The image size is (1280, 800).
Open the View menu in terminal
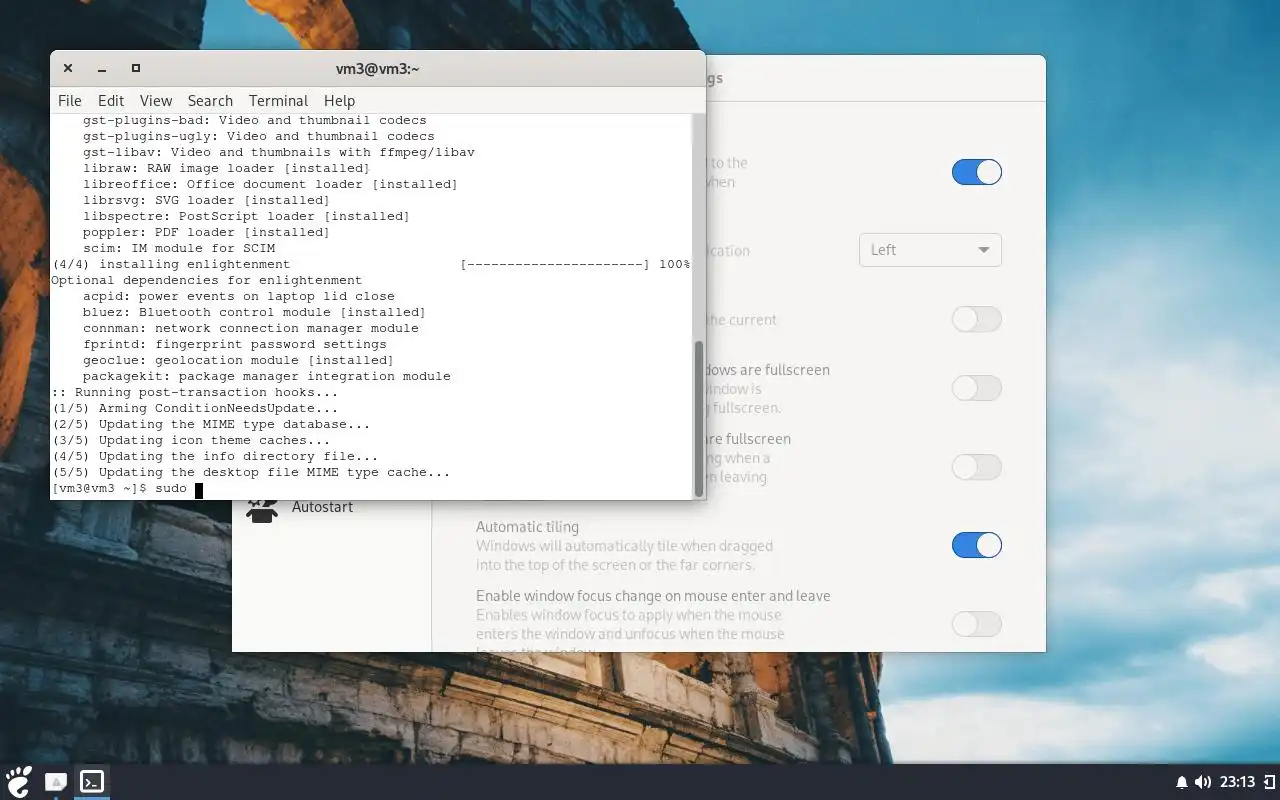click(156, 101)
